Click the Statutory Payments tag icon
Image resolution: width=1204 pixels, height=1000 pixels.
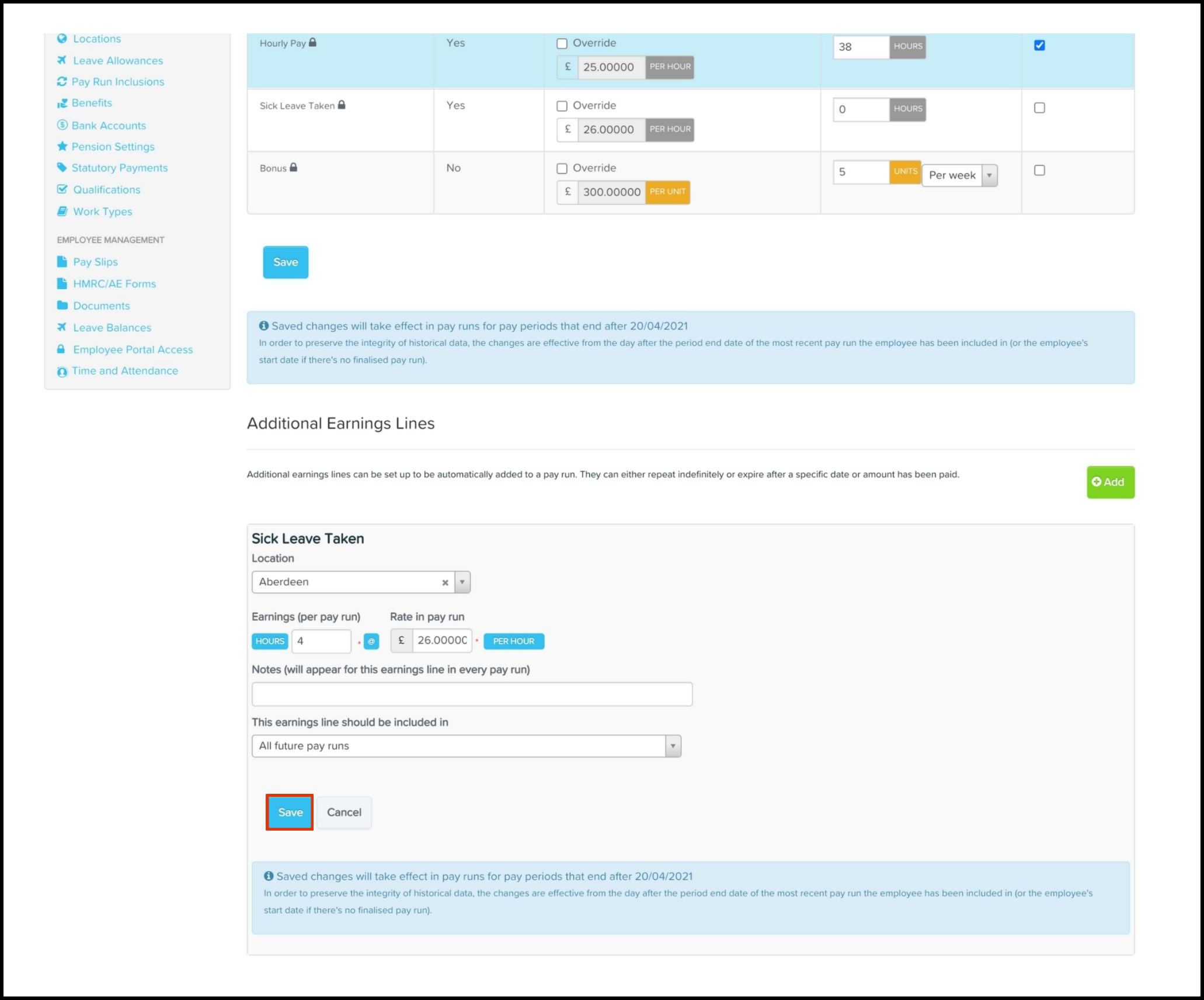(x=62, y=168)
